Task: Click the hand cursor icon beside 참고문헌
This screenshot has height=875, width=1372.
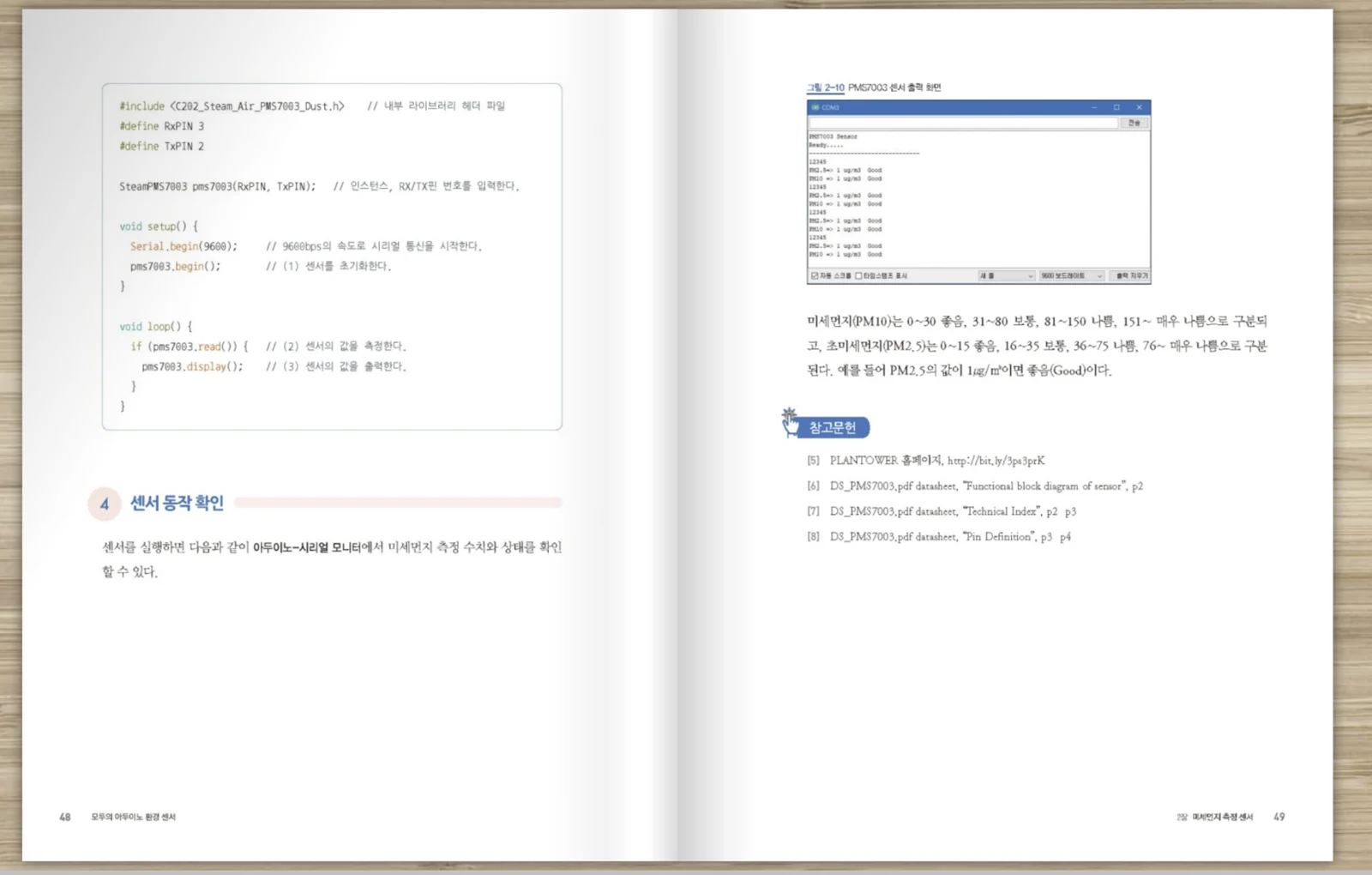Action: [x=790, y=421]
